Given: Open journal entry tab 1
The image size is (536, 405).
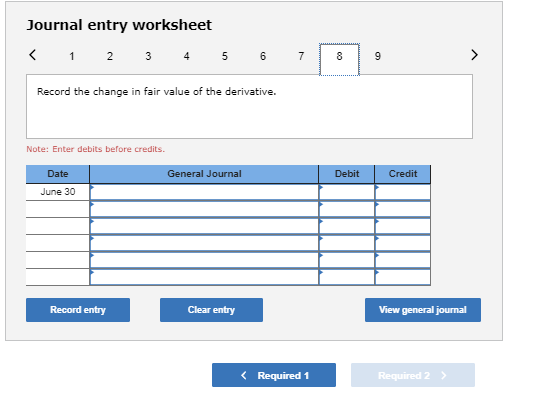Looking at the screenshot, I should click(72, 56).
